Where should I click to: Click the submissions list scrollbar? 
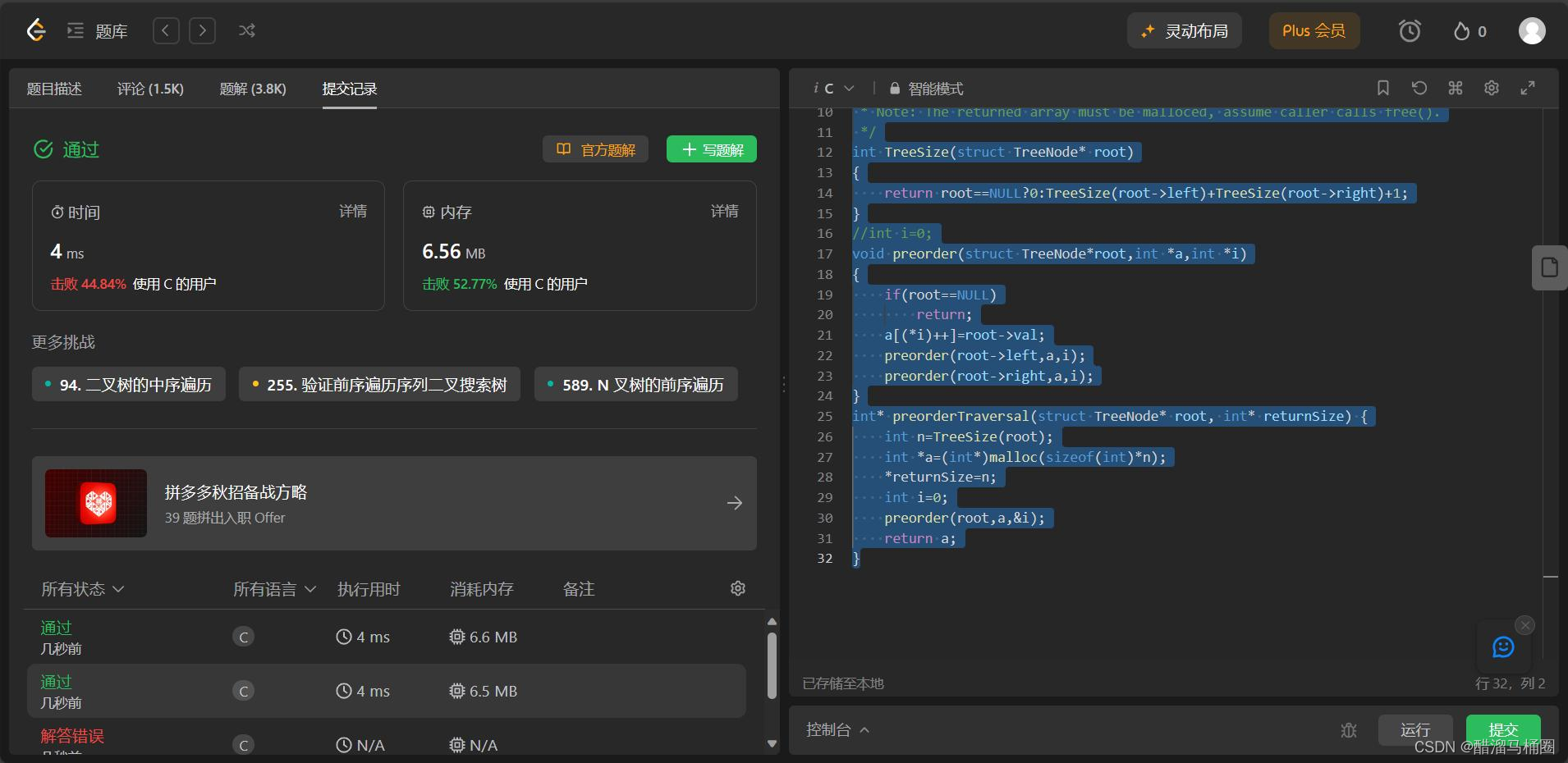[772, 665]
